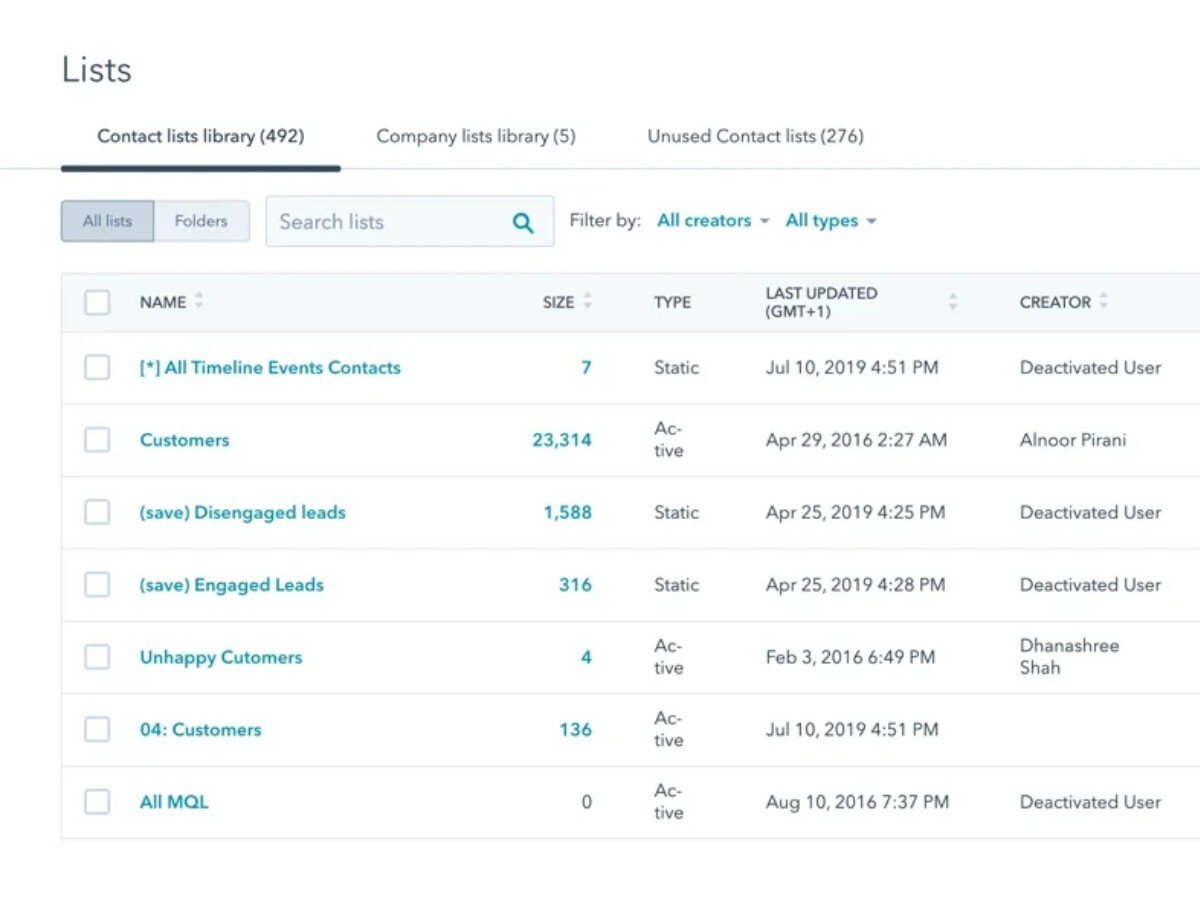The height and width of the screenshot is (900, 1200).
Task: Focus the Search lists input field
Action: click(385, 222)
